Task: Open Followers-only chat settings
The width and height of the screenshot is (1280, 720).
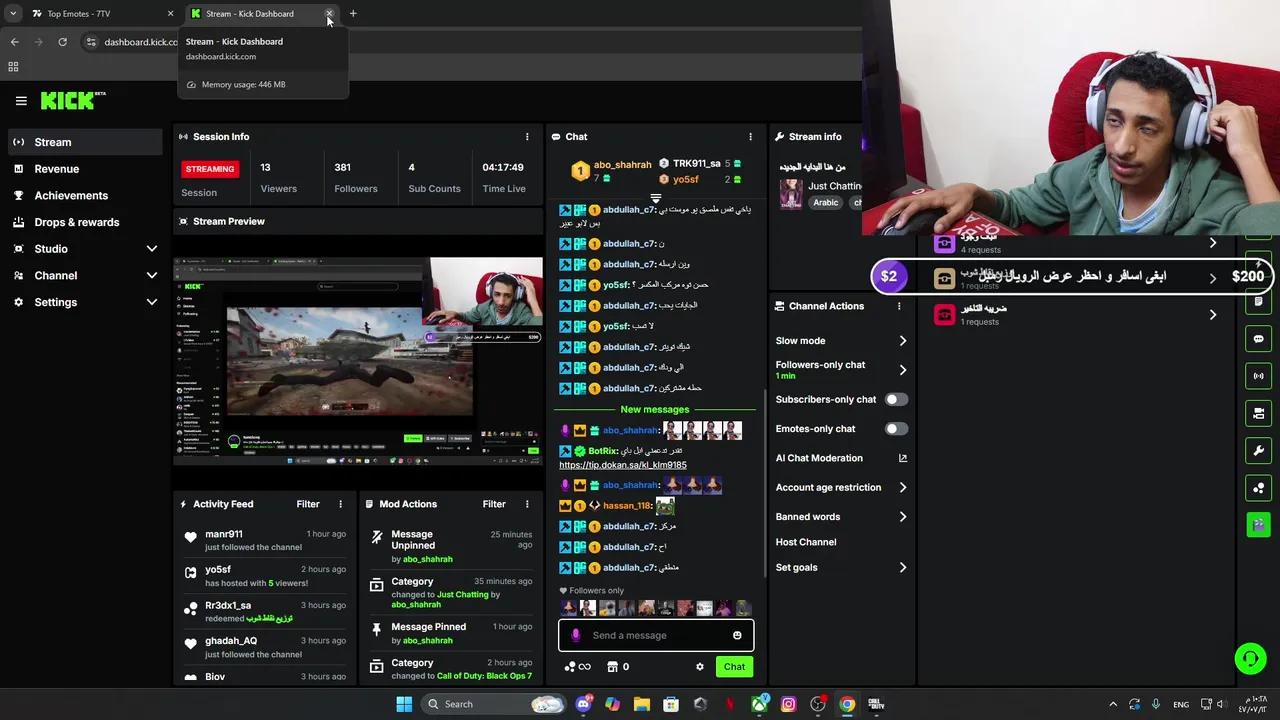Action: (841, 370)
